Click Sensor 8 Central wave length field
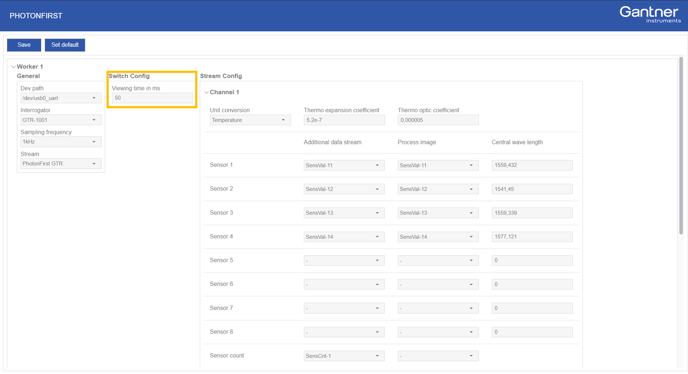This screenshot has height=374, width=688. (532, 332)
